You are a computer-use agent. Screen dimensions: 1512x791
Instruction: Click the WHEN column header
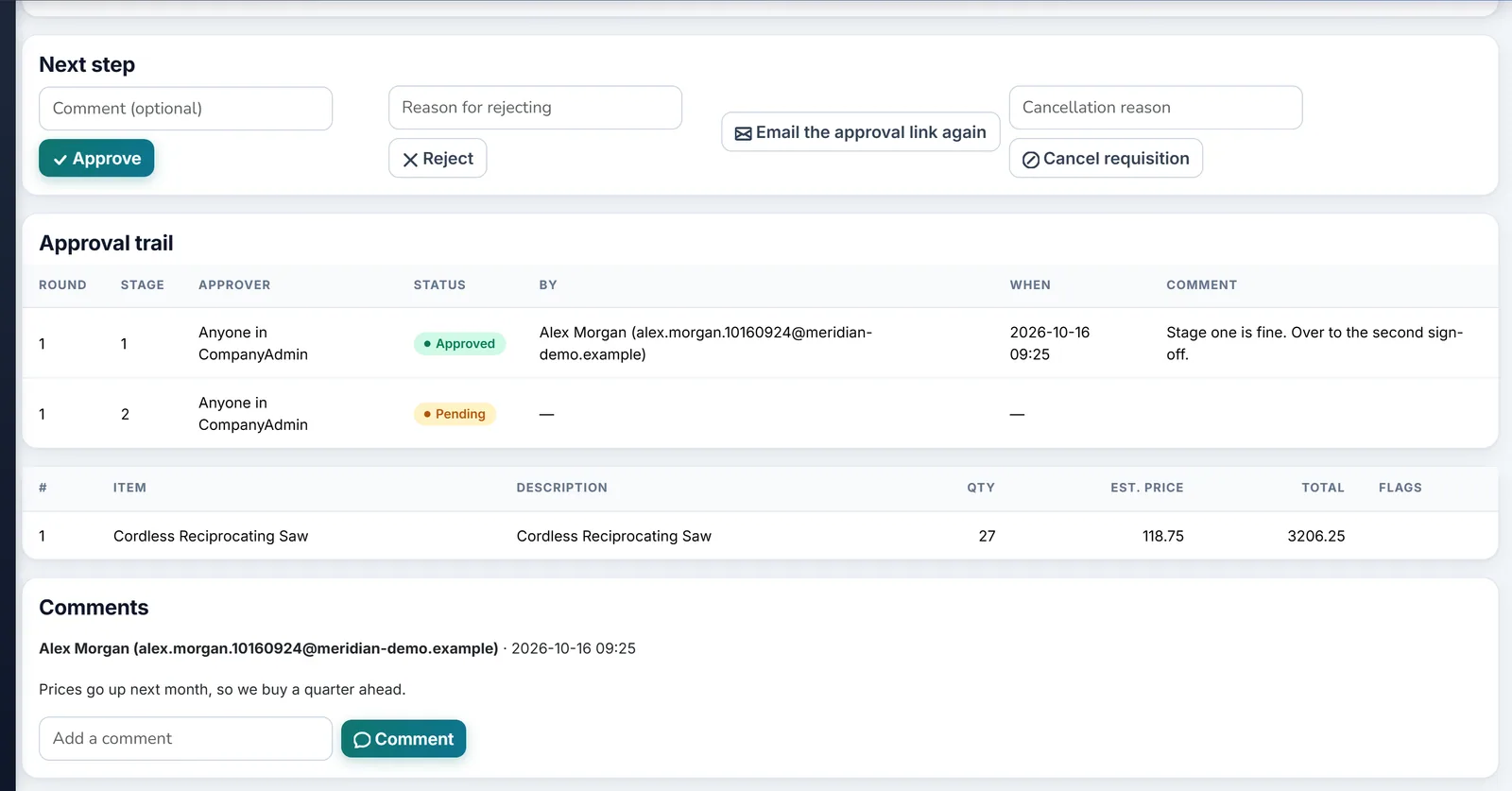(x=1030, y=285)
